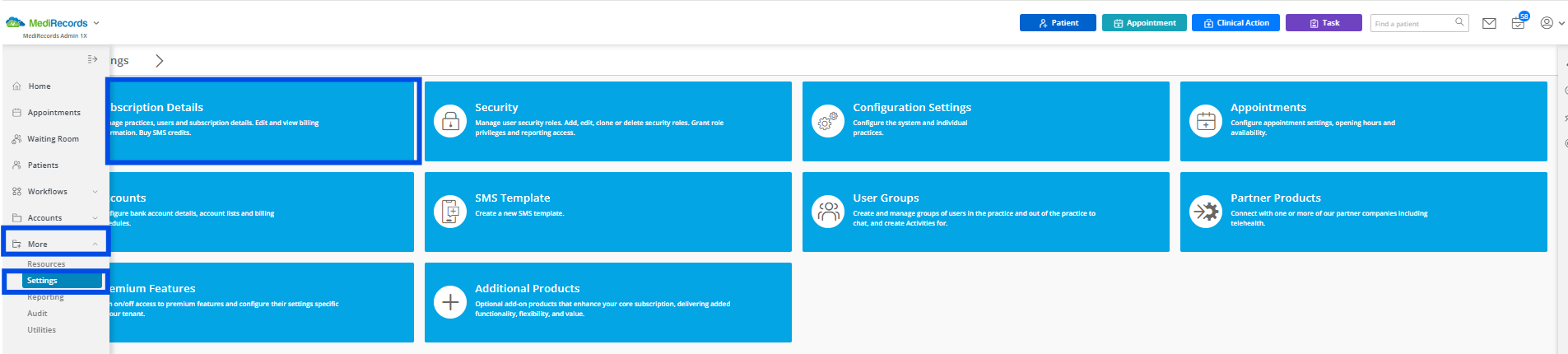Open the Accounts settings card

tap(262, 212)
